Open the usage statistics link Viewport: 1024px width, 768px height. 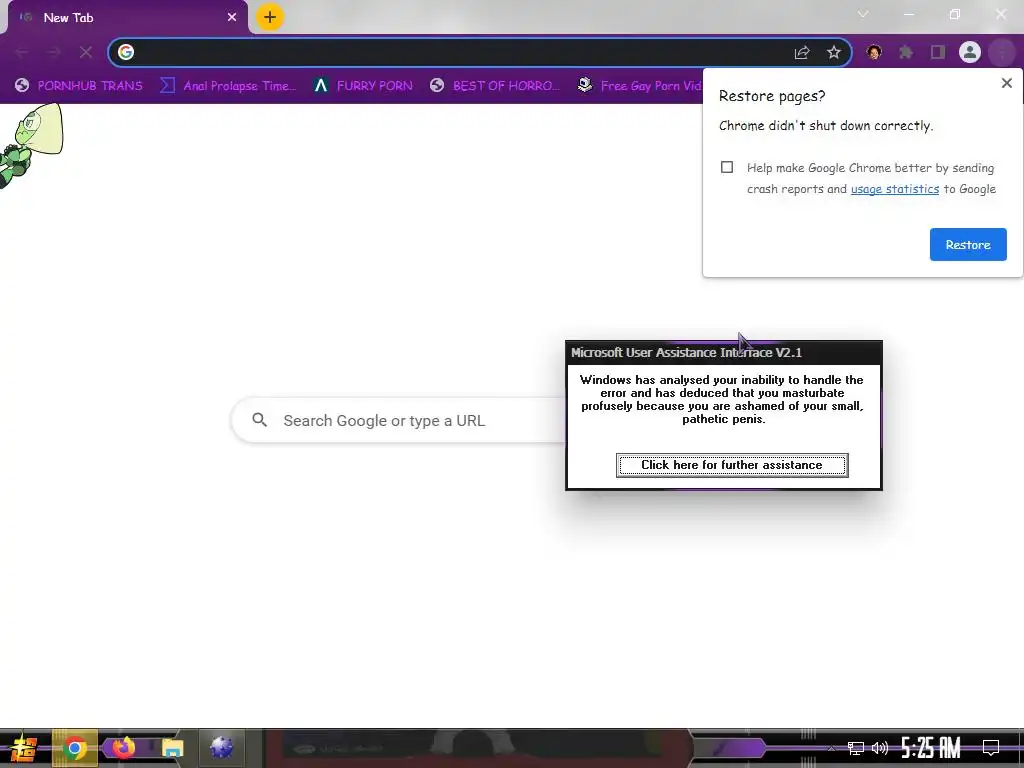895,189
